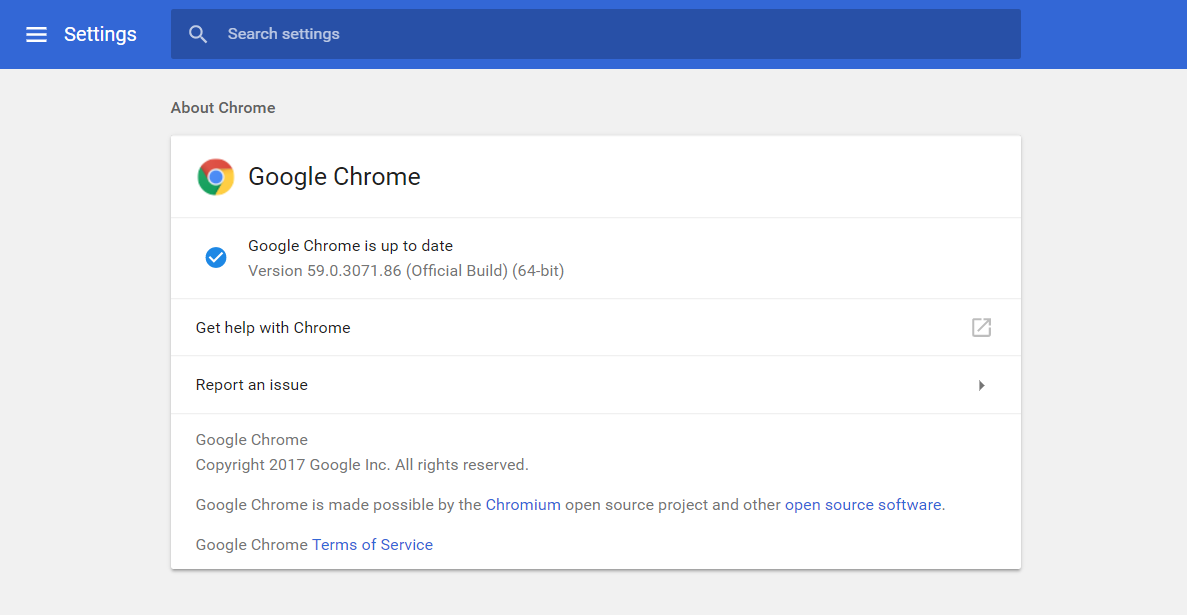Viewport: 1187px width, 615px height.
Task: Open the open source software link
Action: pyautogui.click(x=863, y=504)
